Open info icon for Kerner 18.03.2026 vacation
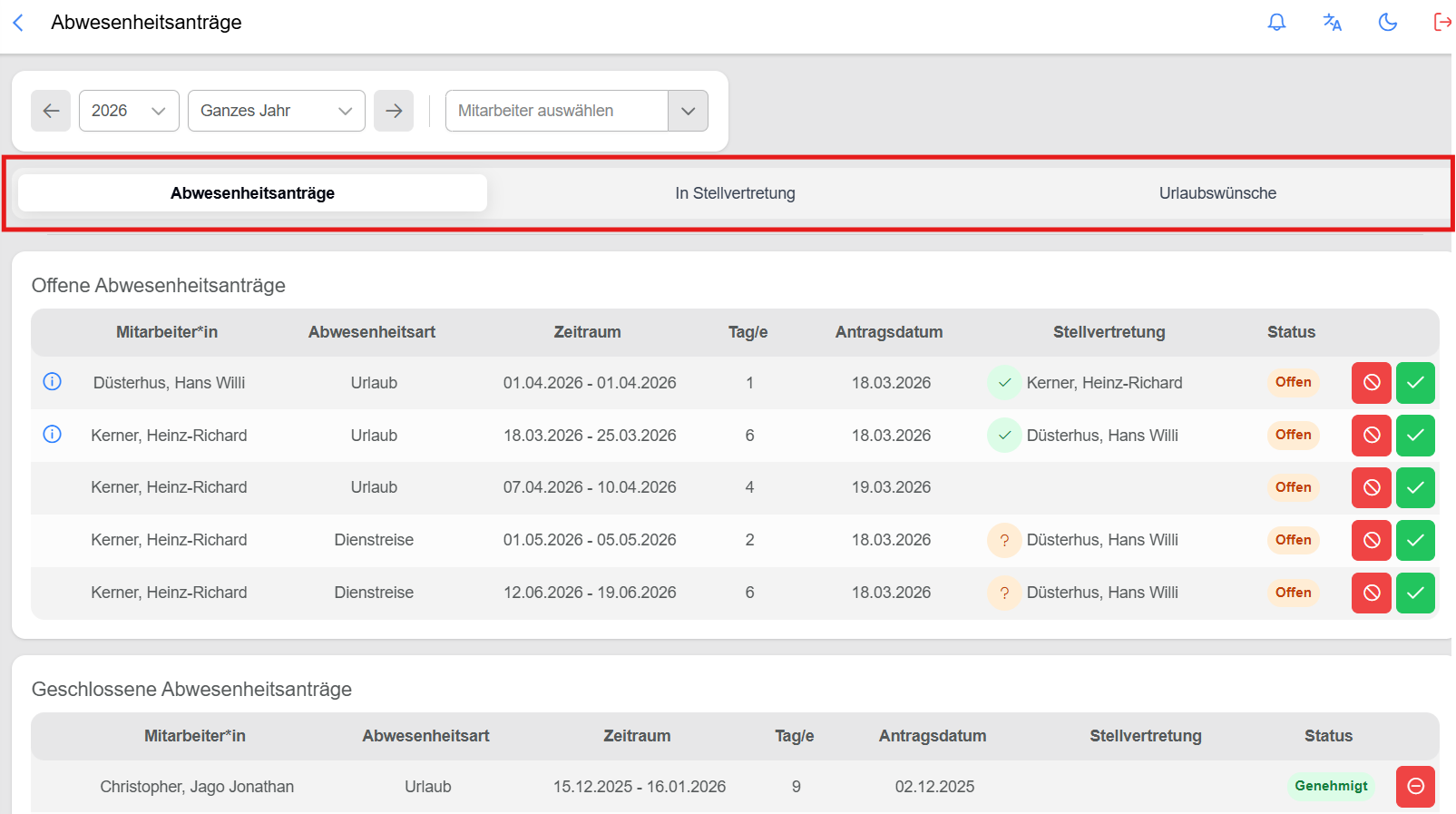This screenshot has height=814, width=1456. point(53,435)
